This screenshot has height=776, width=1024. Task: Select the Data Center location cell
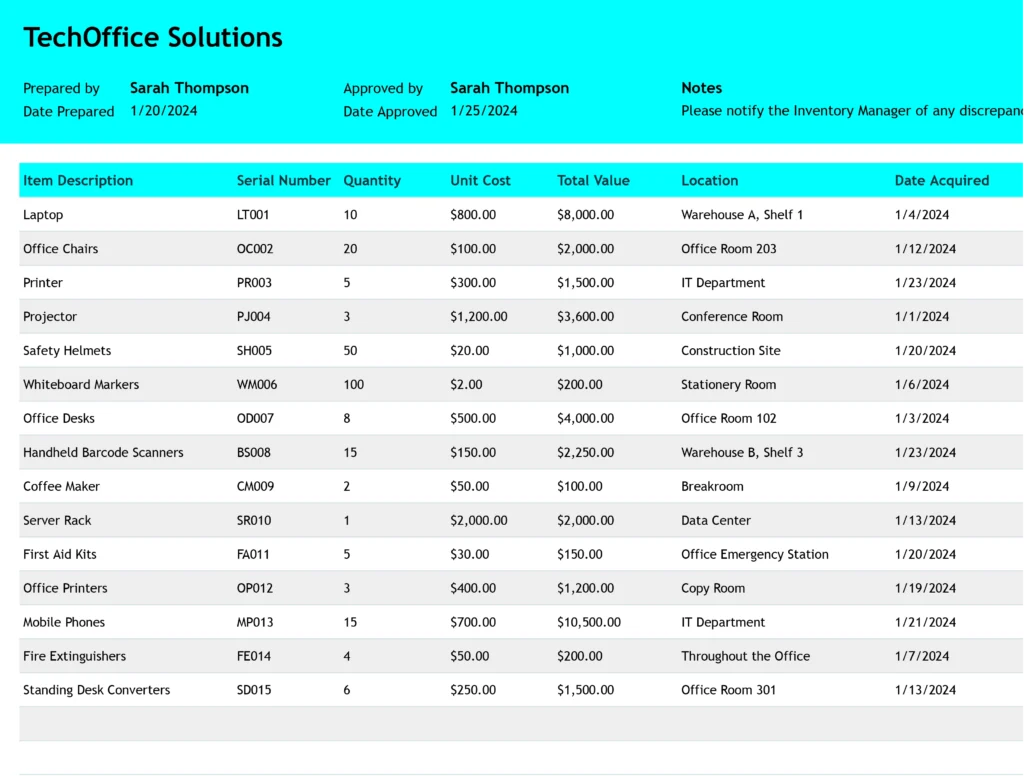716,521
